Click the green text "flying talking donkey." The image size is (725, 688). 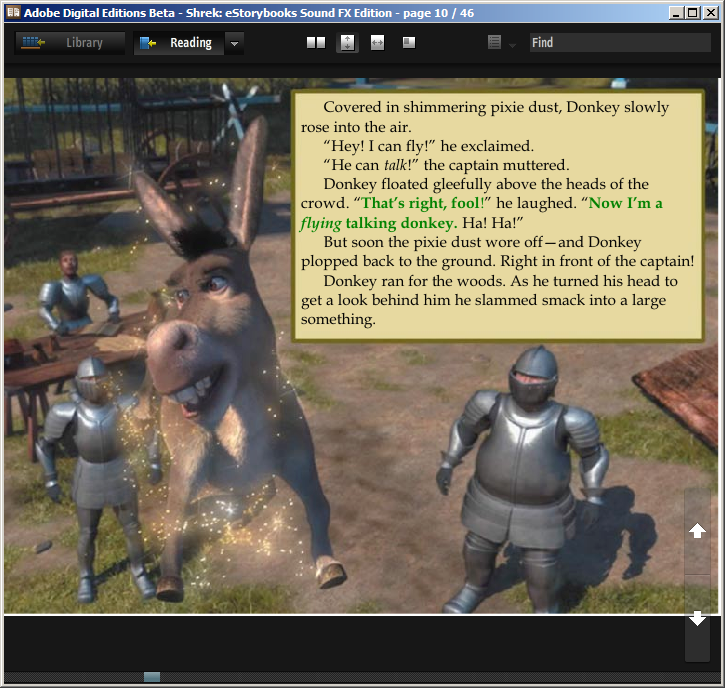pos(379,223)
